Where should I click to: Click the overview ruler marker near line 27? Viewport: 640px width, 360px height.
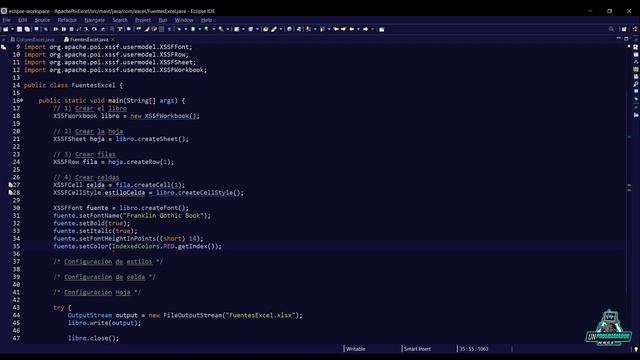[629, 186]
